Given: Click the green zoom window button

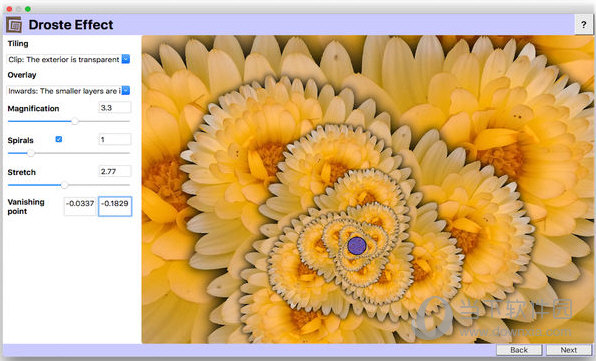Looking at the screenshot, I should tap(28, 9).
